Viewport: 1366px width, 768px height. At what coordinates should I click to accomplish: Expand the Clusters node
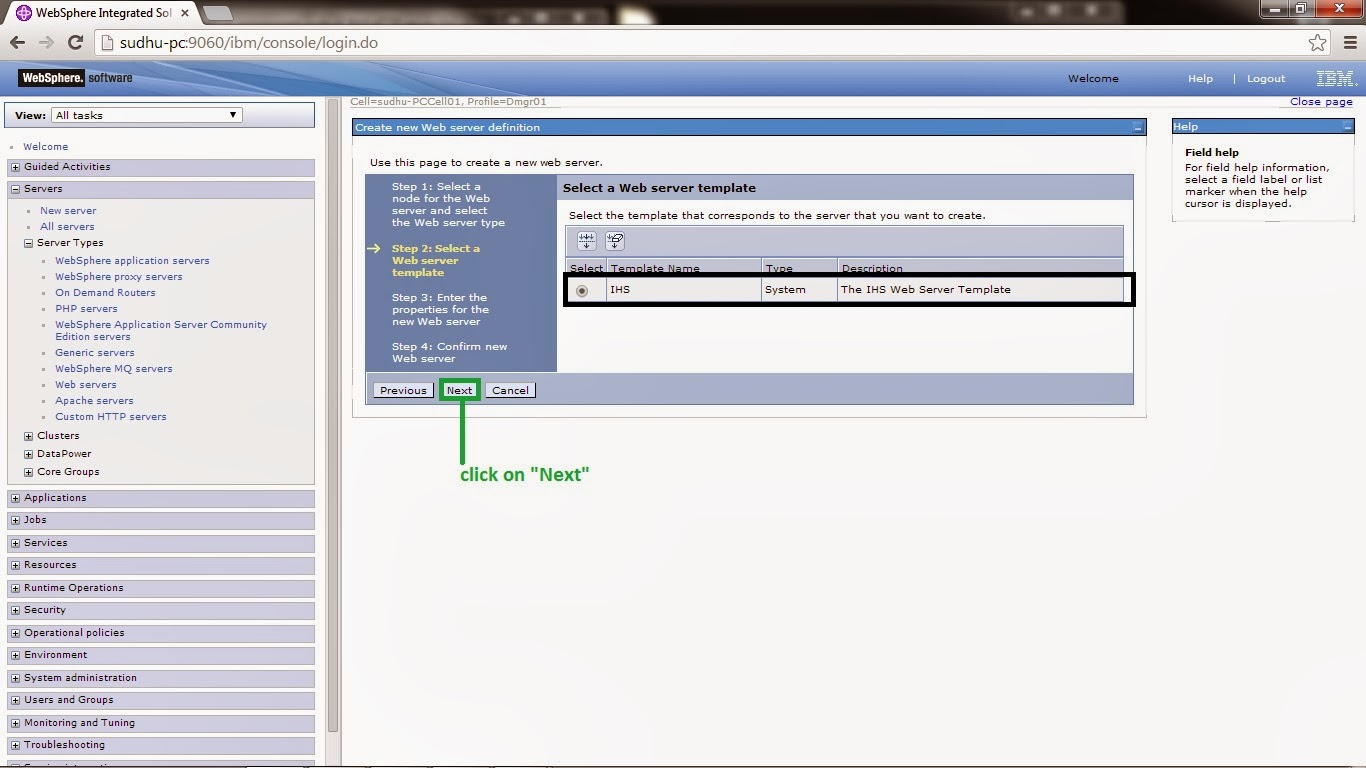(29, 436)
